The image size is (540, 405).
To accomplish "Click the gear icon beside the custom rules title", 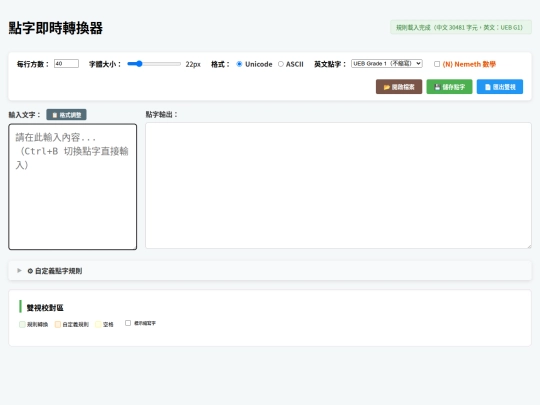I will click(30, 271).
